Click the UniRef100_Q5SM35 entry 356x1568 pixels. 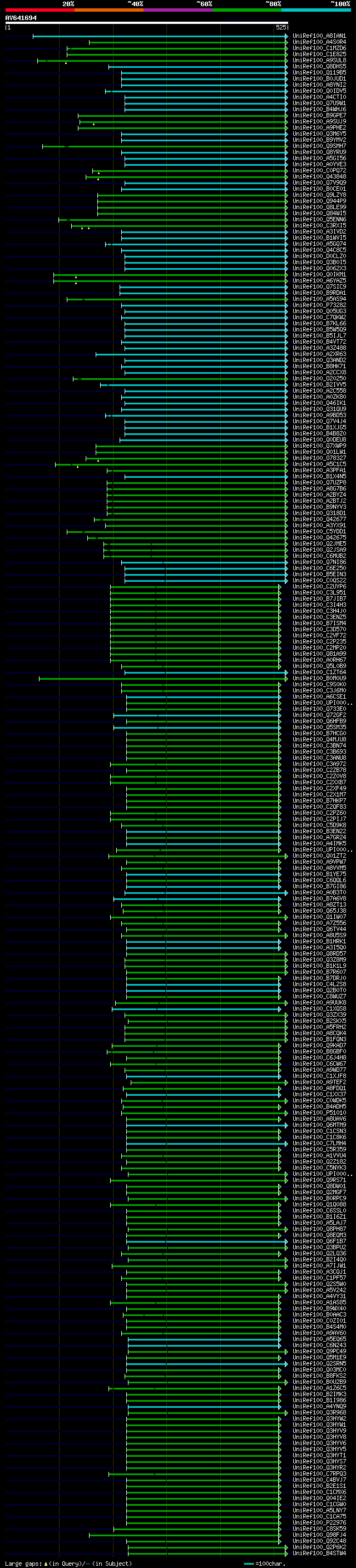(x=319, y=727)
